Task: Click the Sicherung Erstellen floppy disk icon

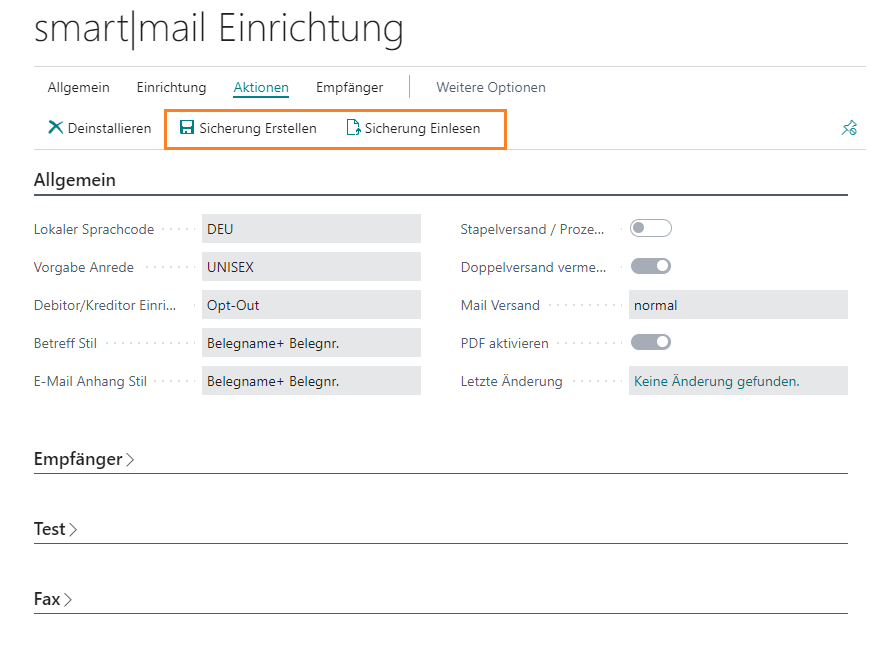Action: (x=186, y=128)
